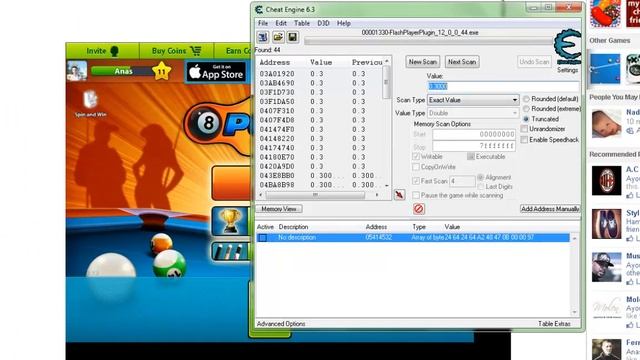Open Spin and Win in the game

pyautogui.click(x=91, y=104)
